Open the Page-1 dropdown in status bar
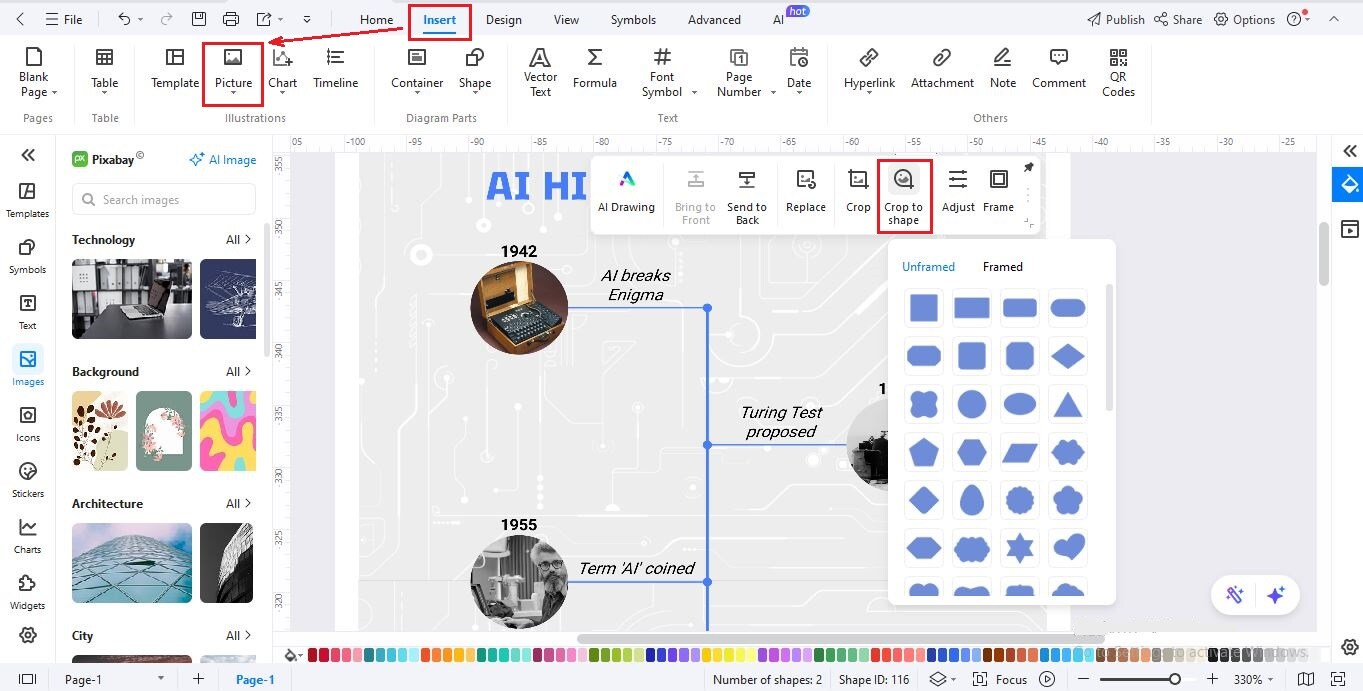The image size is (1363, 691). click(x=160, y=679)
